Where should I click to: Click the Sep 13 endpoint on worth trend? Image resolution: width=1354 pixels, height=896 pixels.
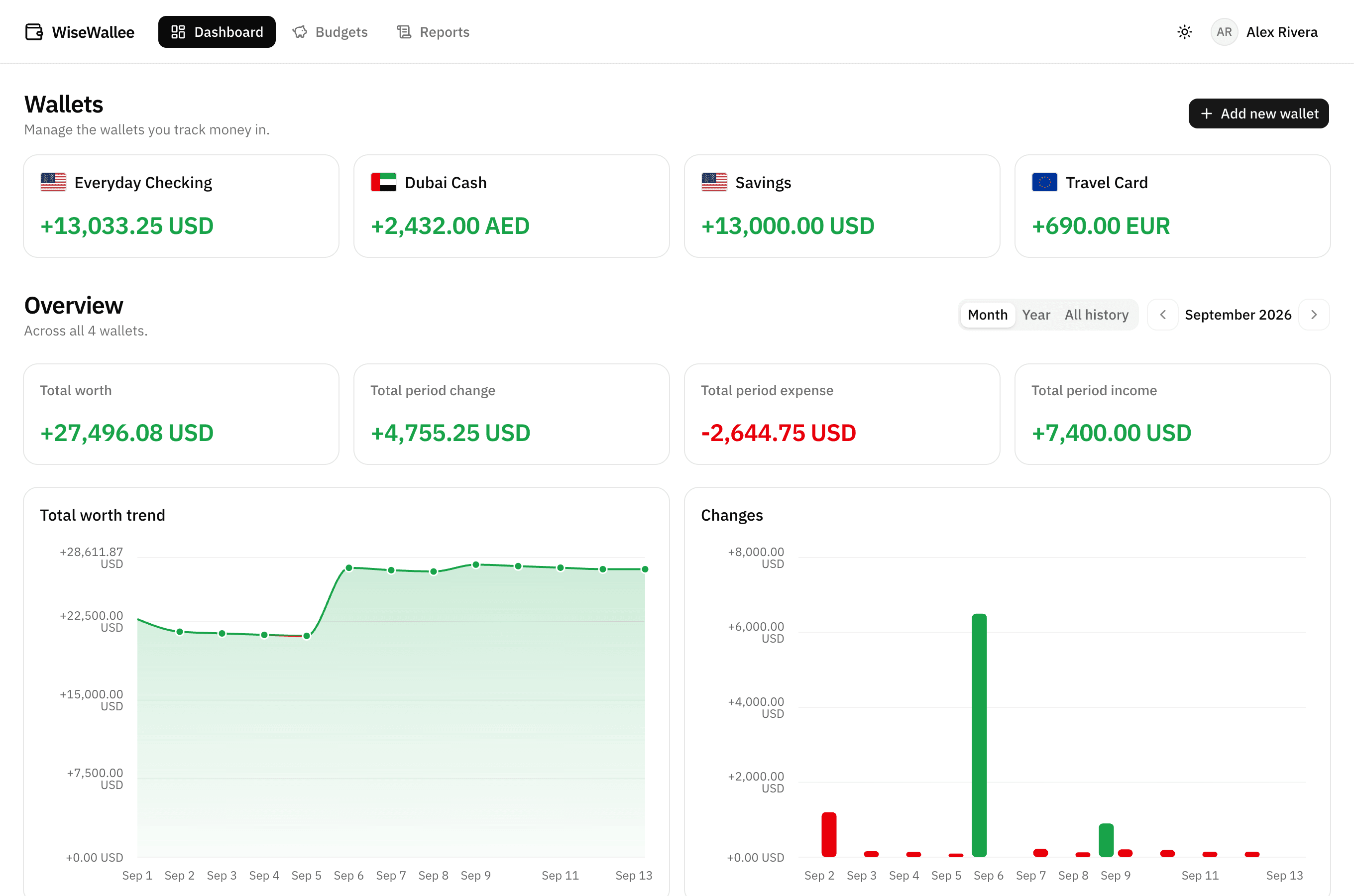click(x=645, y=569)
